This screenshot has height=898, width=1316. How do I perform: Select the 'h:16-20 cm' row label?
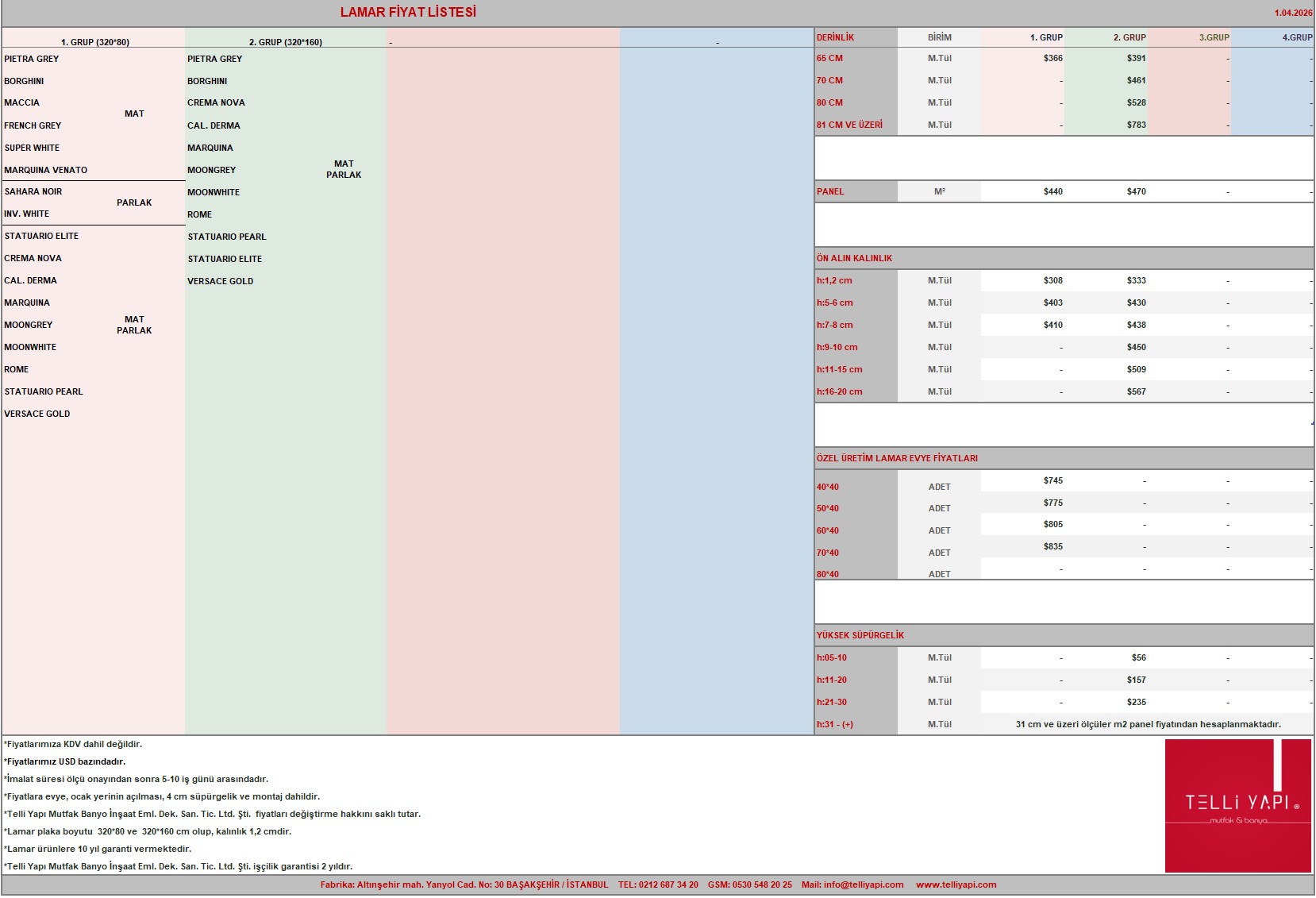click(840, 391)
